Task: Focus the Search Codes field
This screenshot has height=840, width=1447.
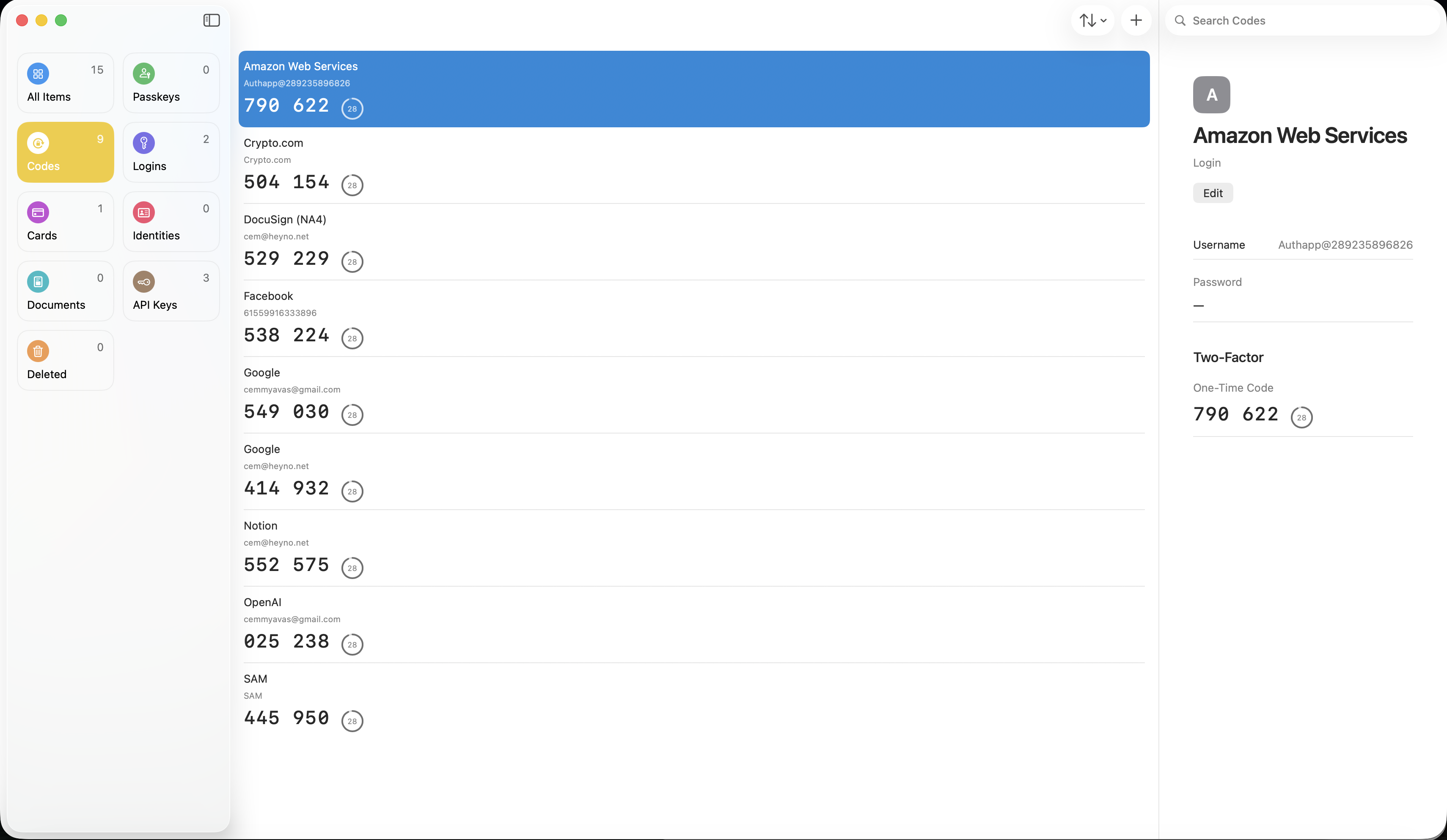Action: (1302, 21)
